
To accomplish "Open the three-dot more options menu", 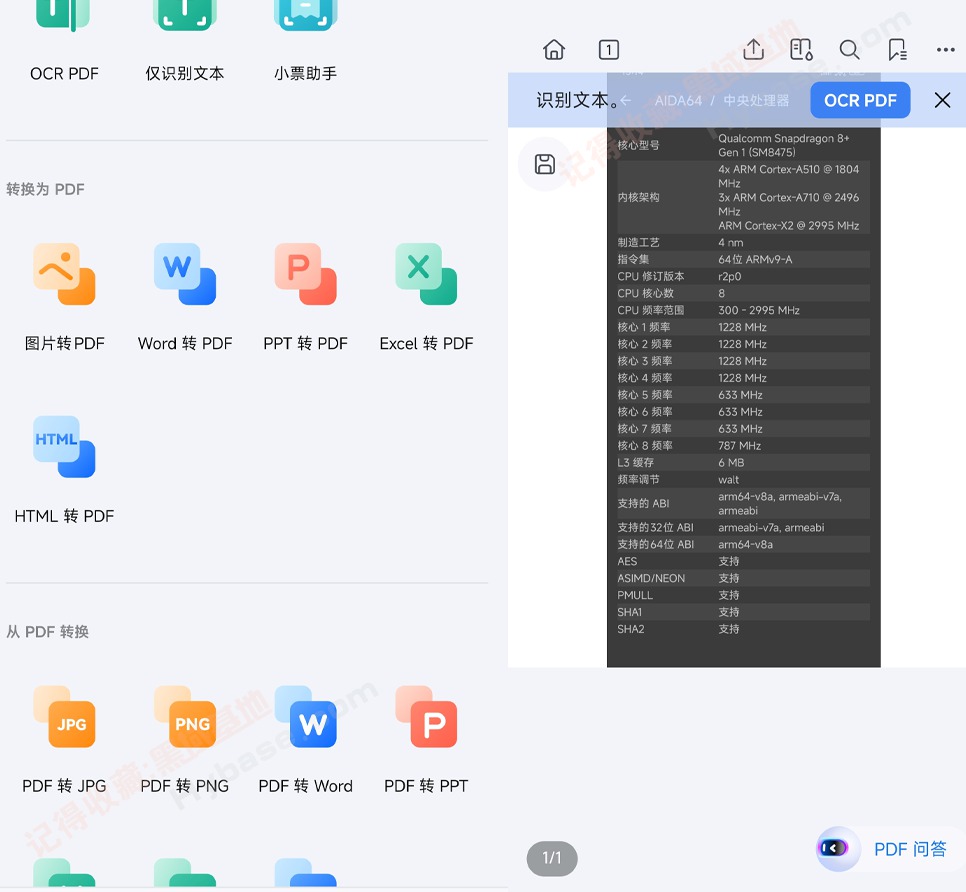I will coord(945,50).
